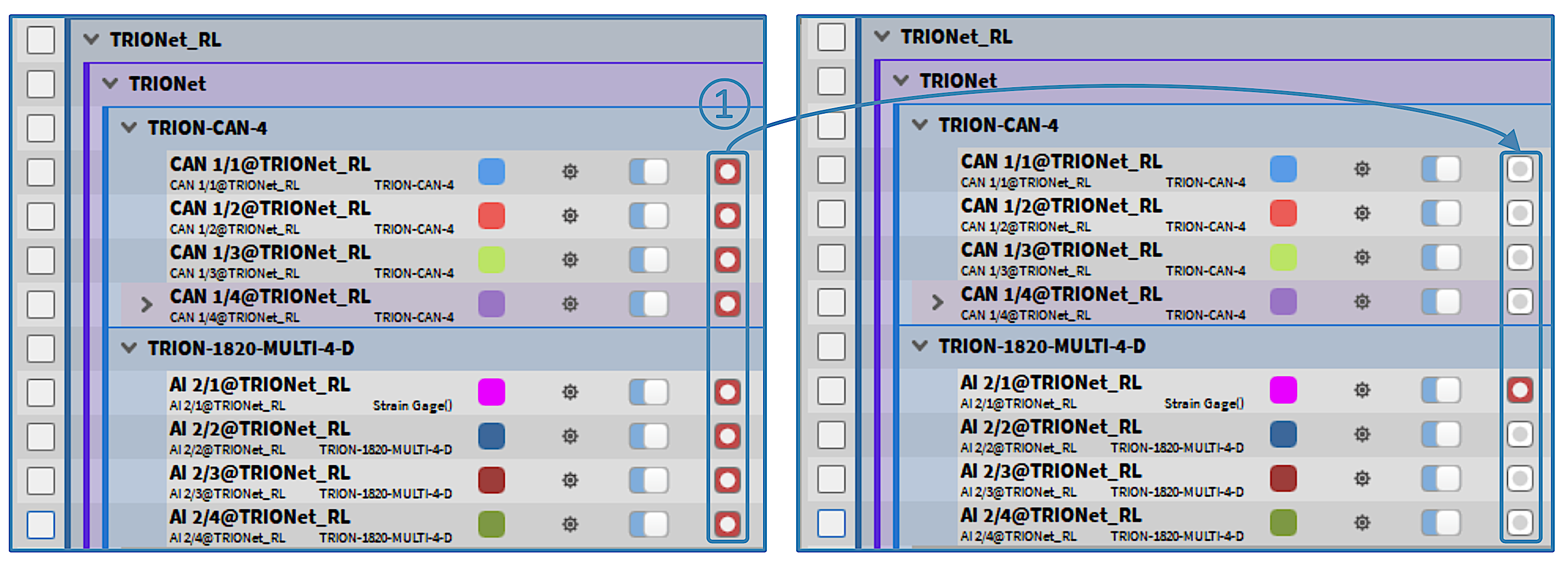Click the record indicator for CAN 1/4@TRIONet_RL
Viewport: 1568px width, 564px height.
click(x=728, y=304)
